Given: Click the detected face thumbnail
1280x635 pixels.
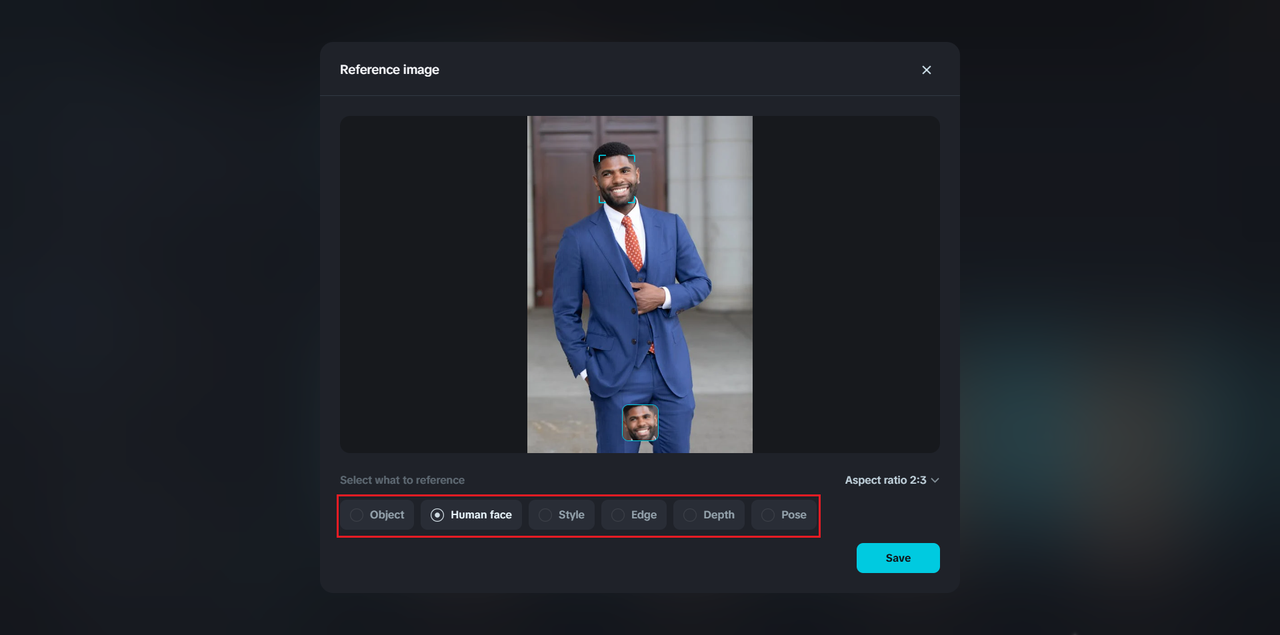Looking at the screenshot, I should coord(640,423).
